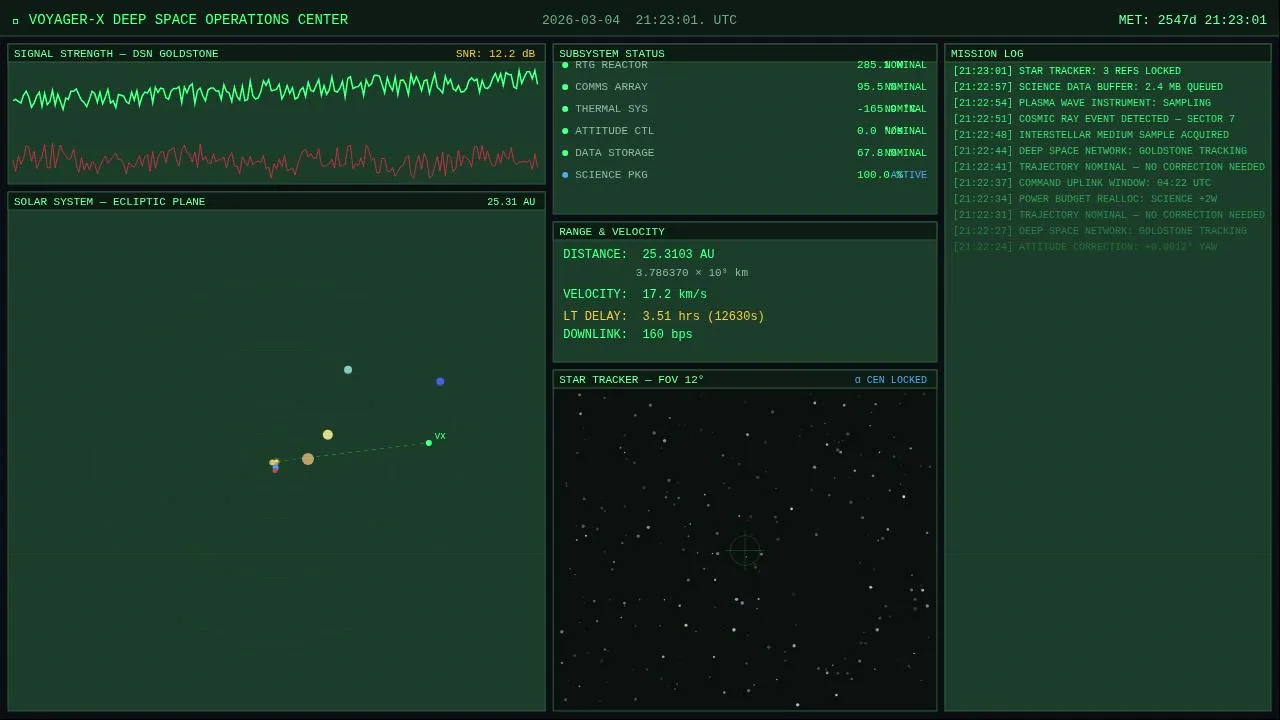Click the 'SOLAR SYSTEM — ECLIPTIC PLANE' header
The width and height of the screenshot is (1280, 720).
[109, 202]
